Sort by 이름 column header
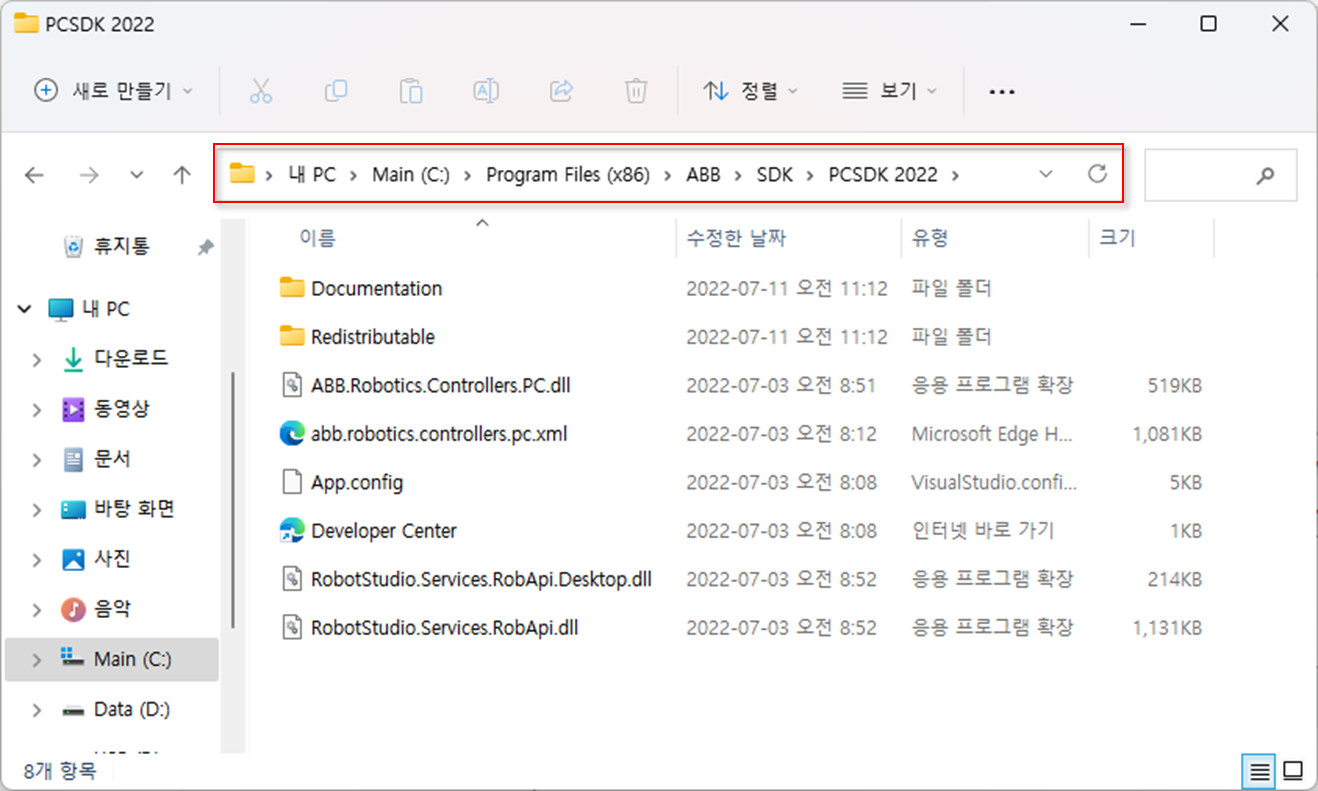Image resolution: width=1318 pixels, height=791 pixels. click(x=318, y=238)
